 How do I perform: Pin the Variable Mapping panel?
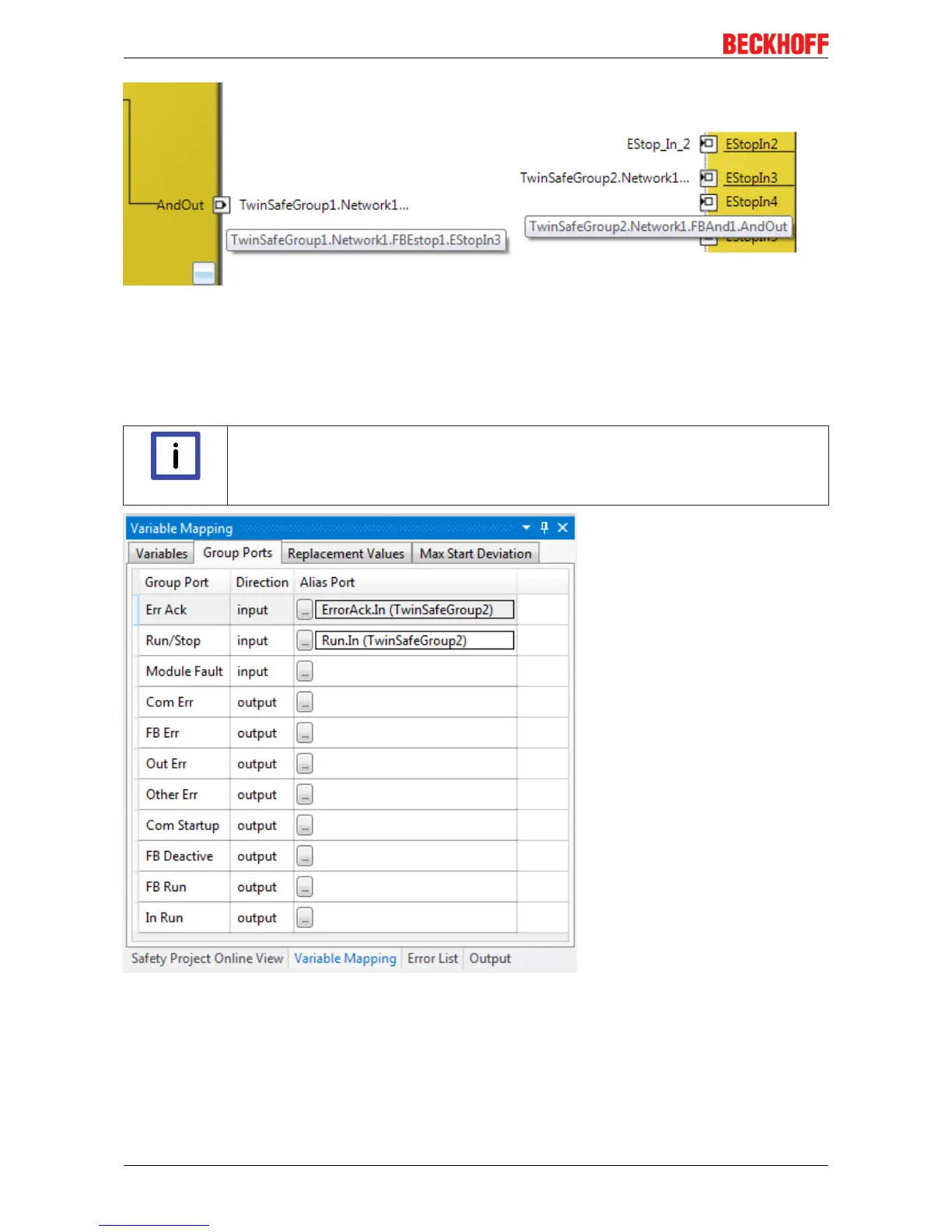tap(544, 527)
